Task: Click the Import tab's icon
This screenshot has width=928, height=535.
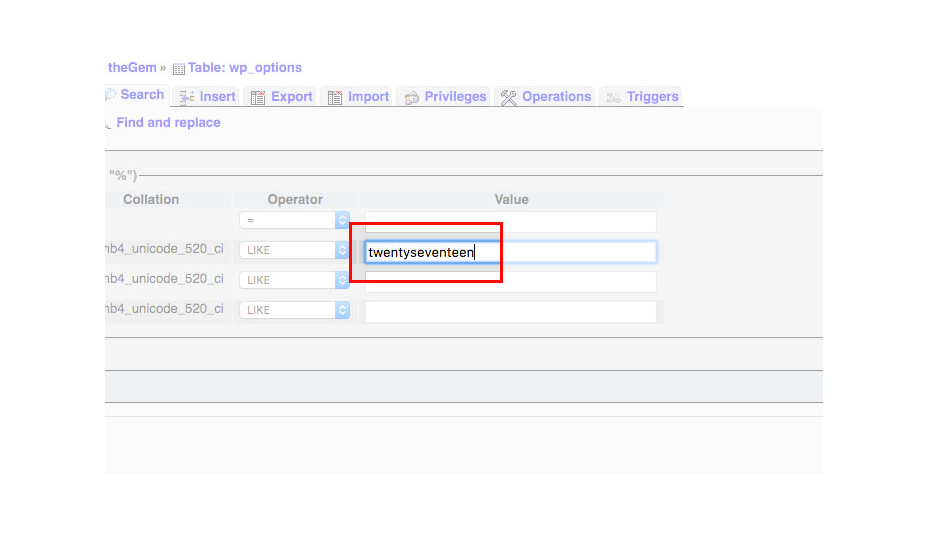Action: (334, 98)
